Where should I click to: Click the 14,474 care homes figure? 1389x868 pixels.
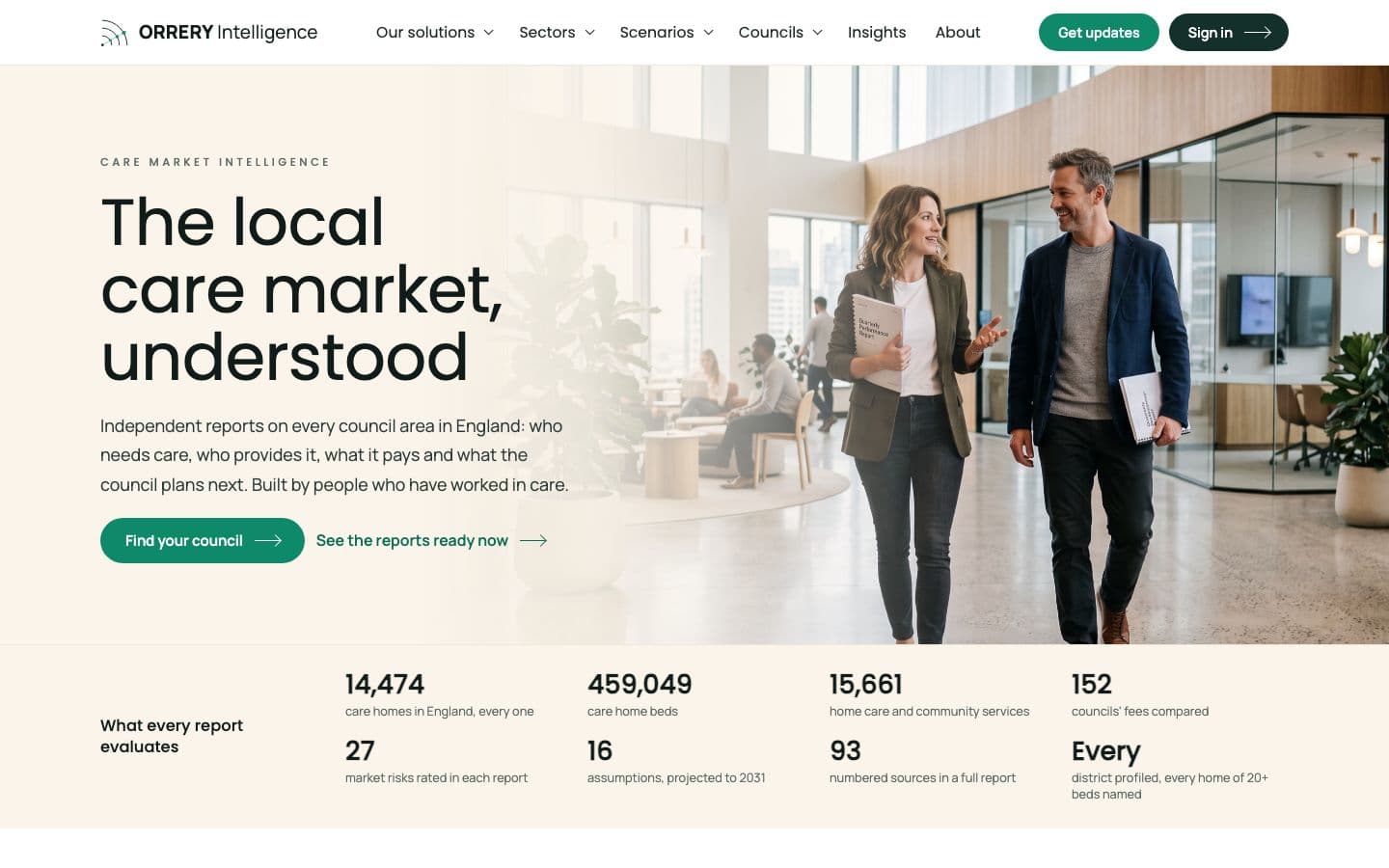385,685
